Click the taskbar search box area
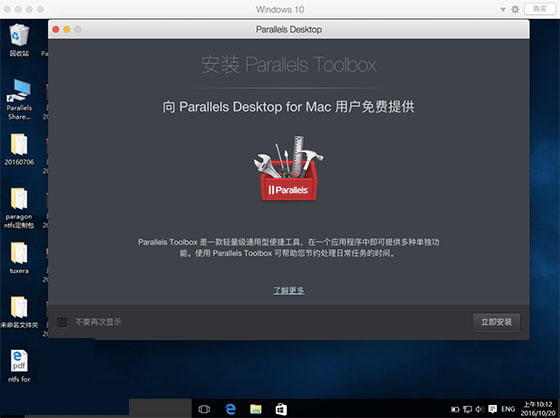This screenshot has width=560, height=418. coord(160,408)
